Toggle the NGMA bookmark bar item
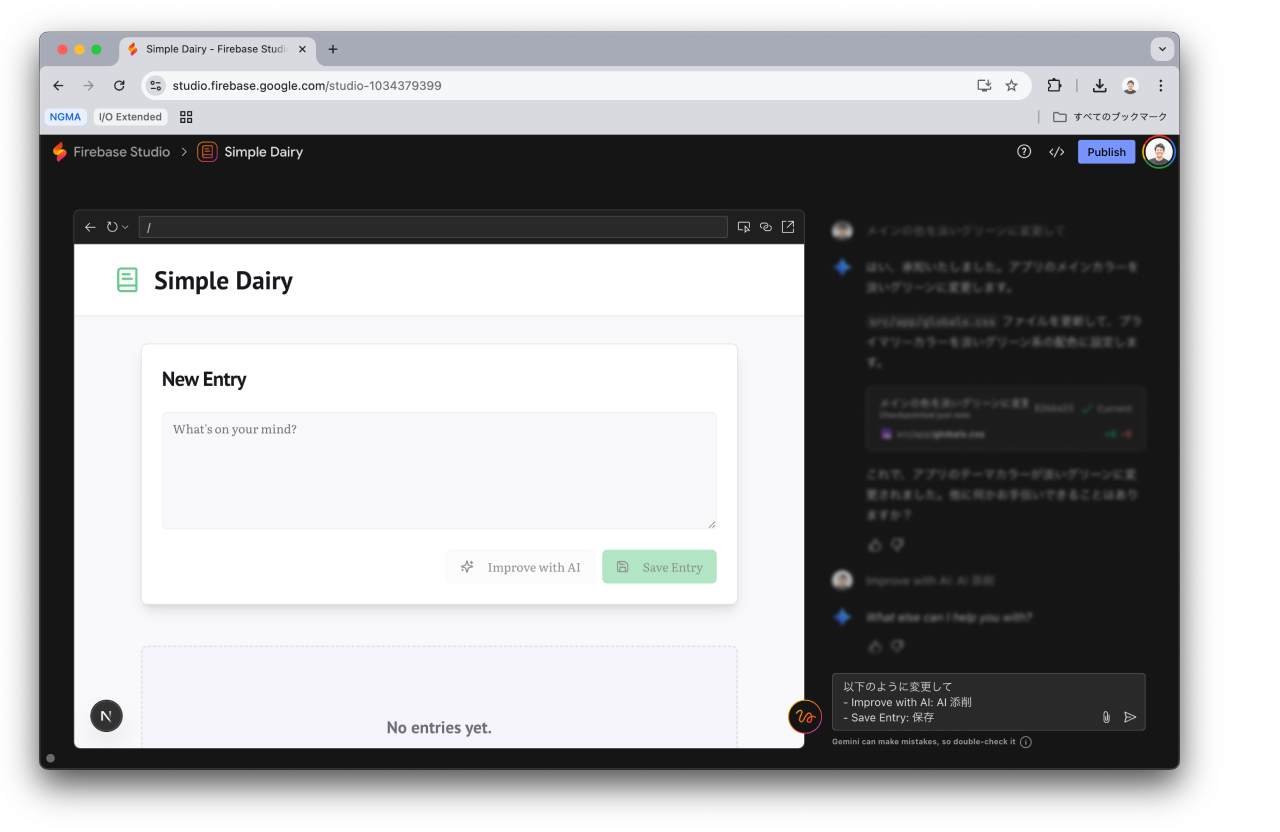Image resolution: width=1280 pixels, height=832 pixels. [64, 116]
